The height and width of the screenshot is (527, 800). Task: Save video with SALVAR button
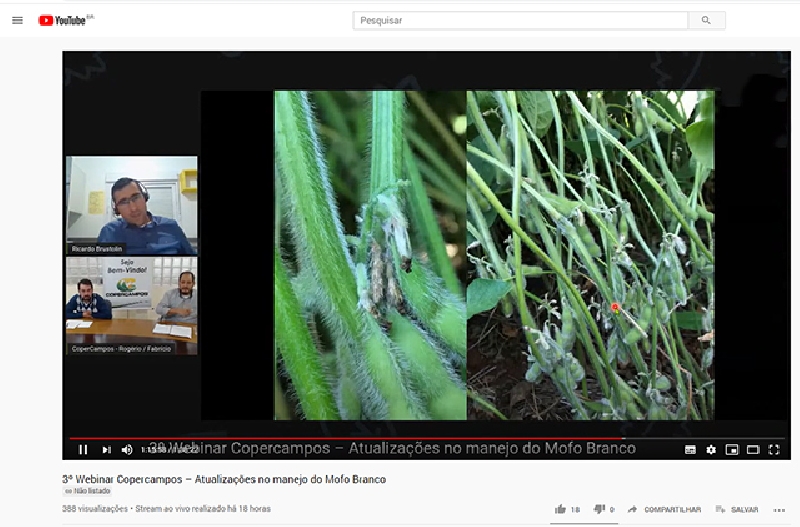737,509
